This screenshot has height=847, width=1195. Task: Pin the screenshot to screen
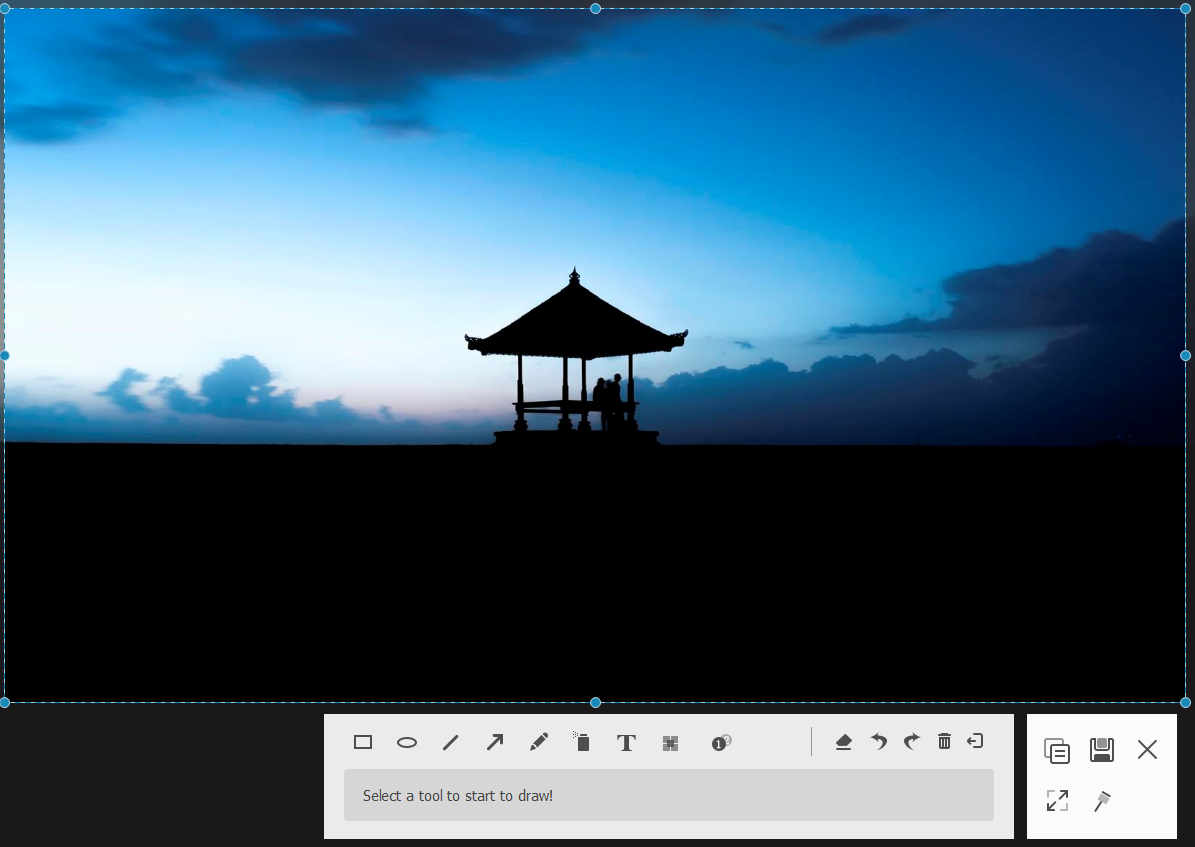pos(1102,800)
